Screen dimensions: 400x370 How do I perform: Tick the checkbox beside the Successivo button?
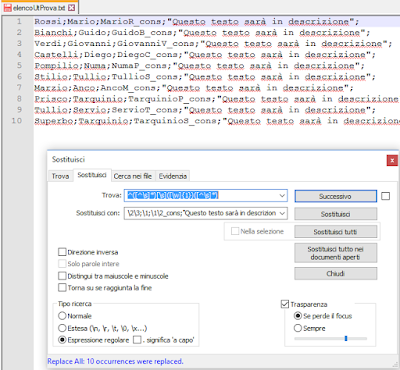(x=385, y=196)
